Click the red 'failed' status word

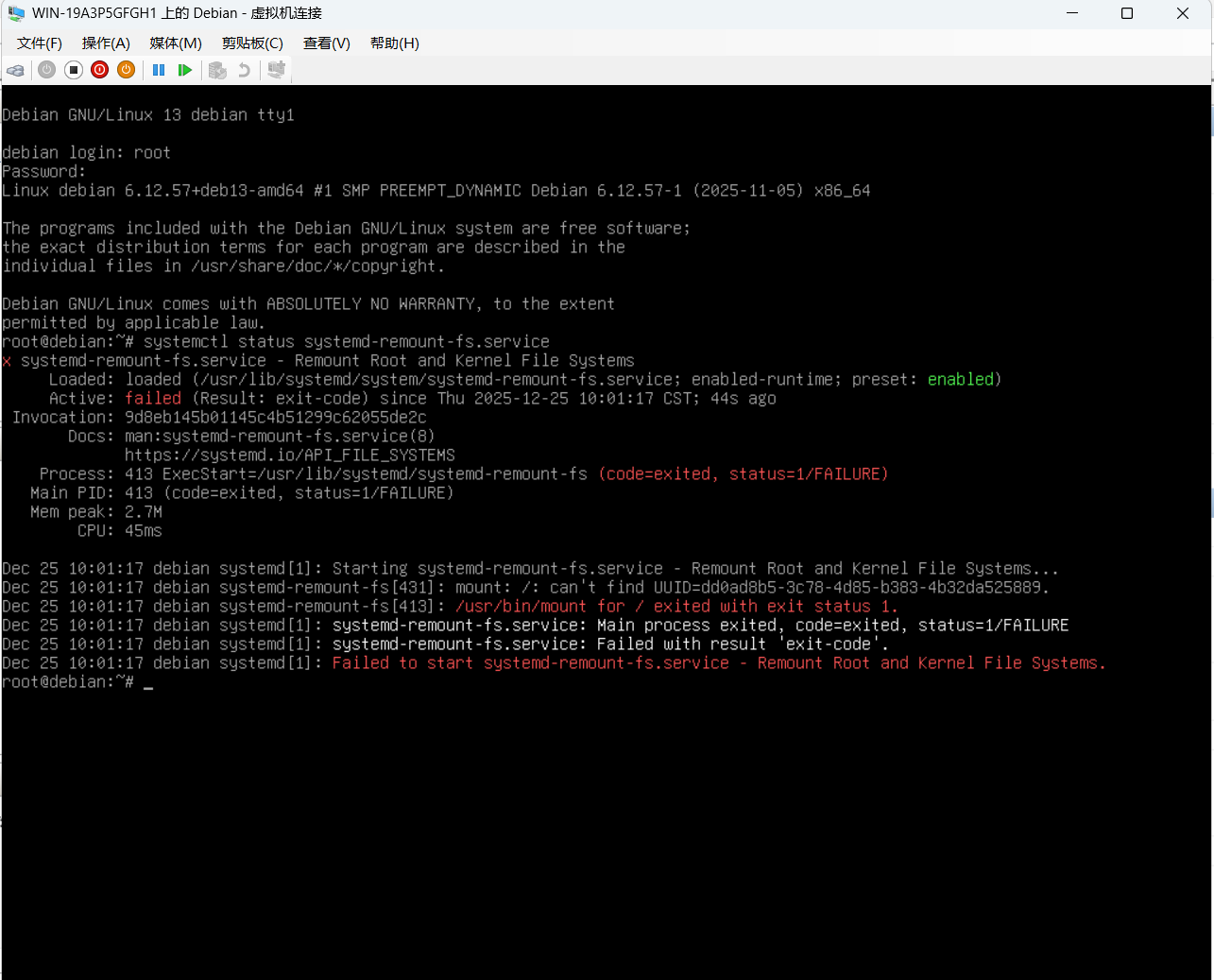[x=153, y=399]
